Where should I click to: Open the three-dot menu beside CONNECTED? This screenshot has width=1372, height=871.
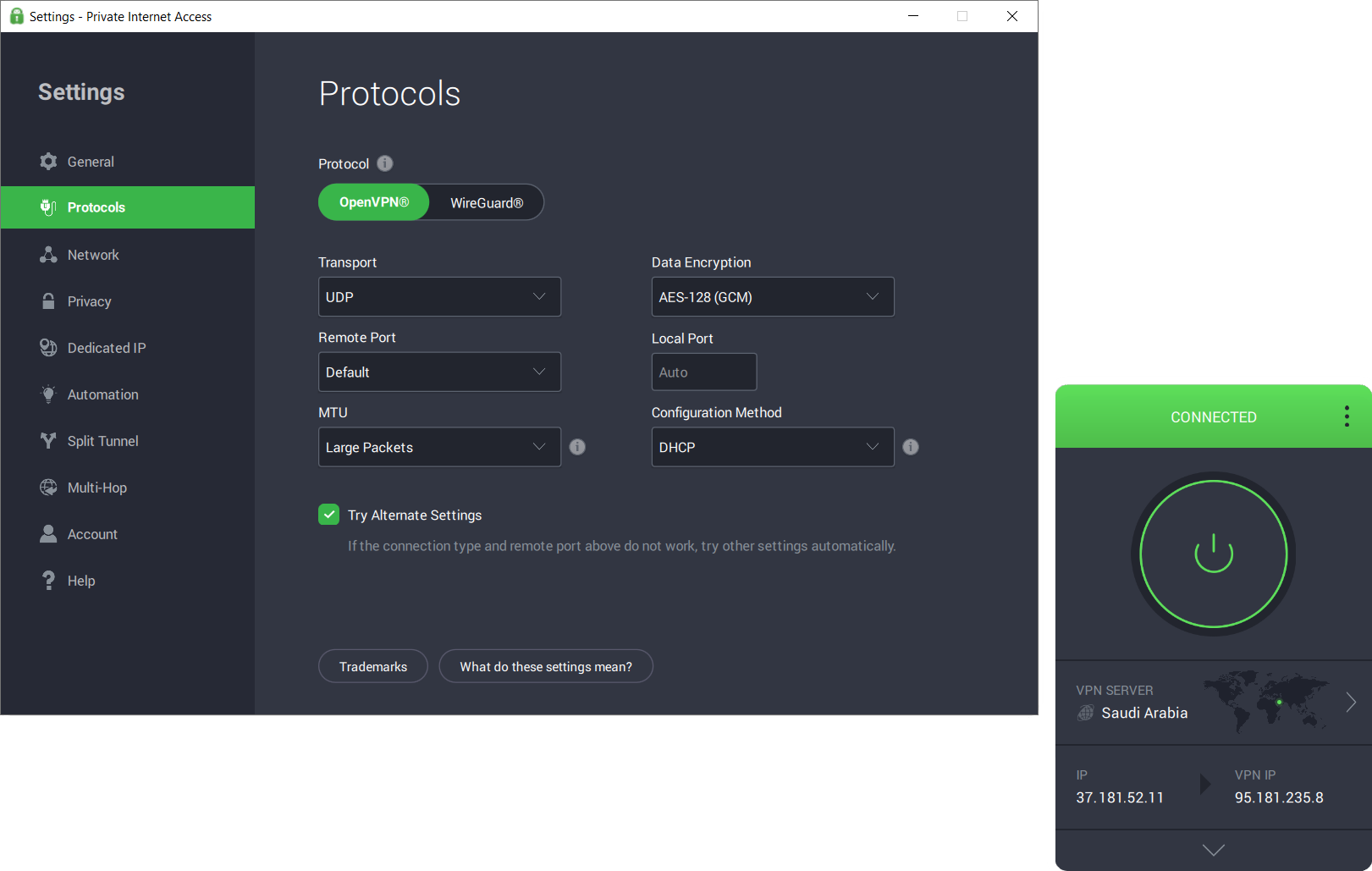click(x=1346, y=416)
